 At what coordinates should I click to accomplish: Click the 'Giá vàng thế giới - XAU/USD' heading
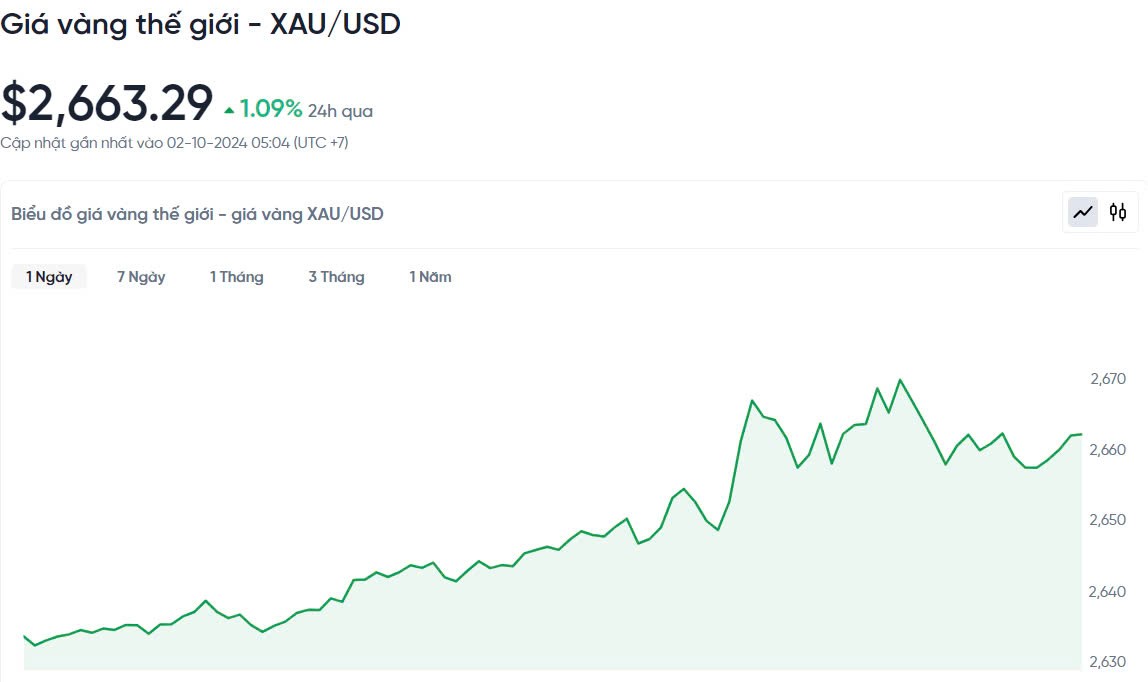coord(200,24)
